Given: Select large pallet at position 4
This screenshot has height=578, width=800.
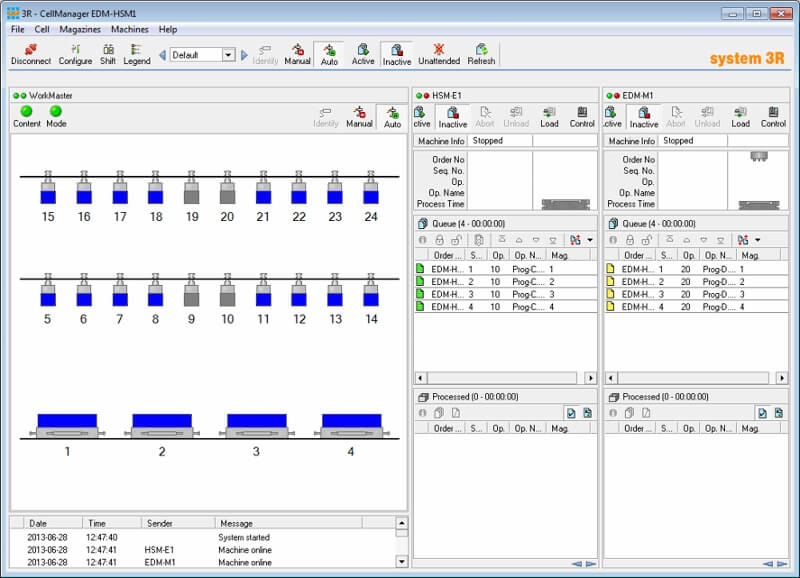Looking at the screenshot, I should [x=352, y=425].
